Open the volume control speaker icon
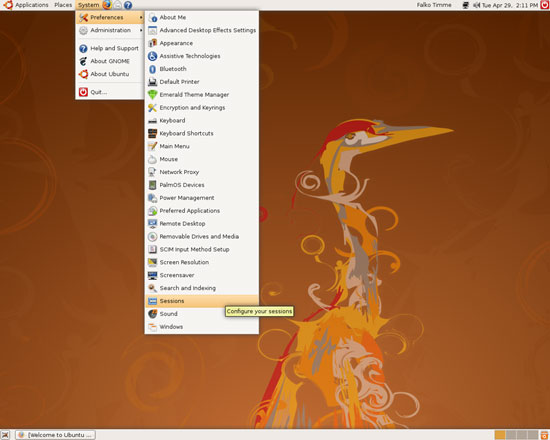This screenshot has width=550, height=440. 476,5
